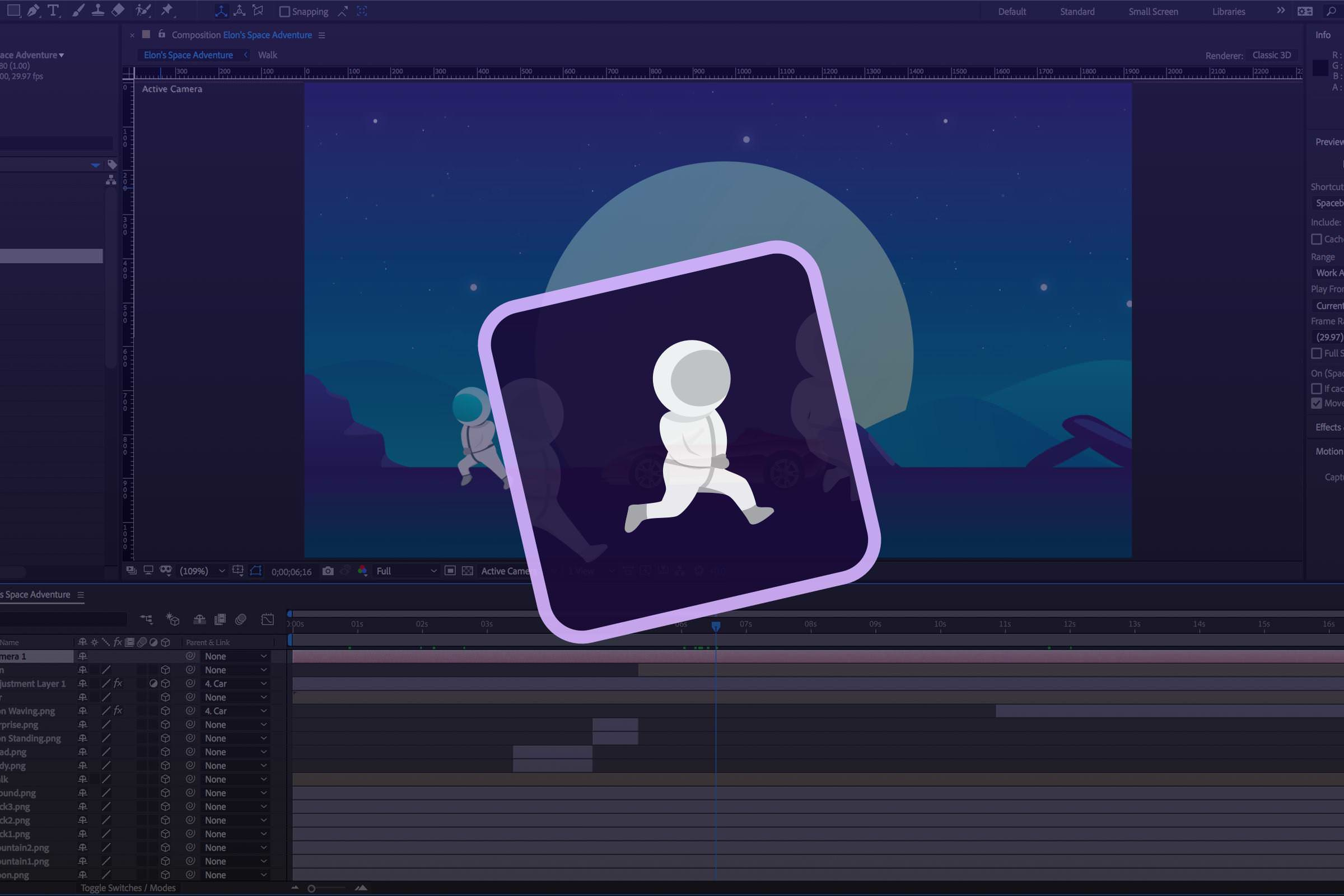
Task: Open the Composition Mini-Flowchart icon
Action: coord(147,619)
